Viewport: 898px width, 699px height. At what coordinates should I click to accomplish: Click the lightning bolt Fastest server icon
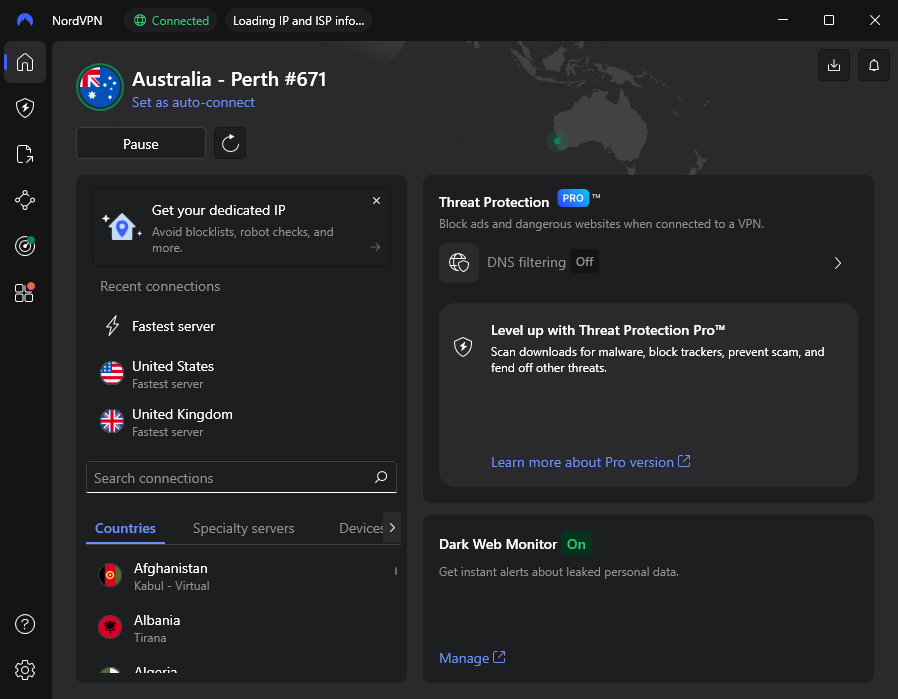(112, 326)
